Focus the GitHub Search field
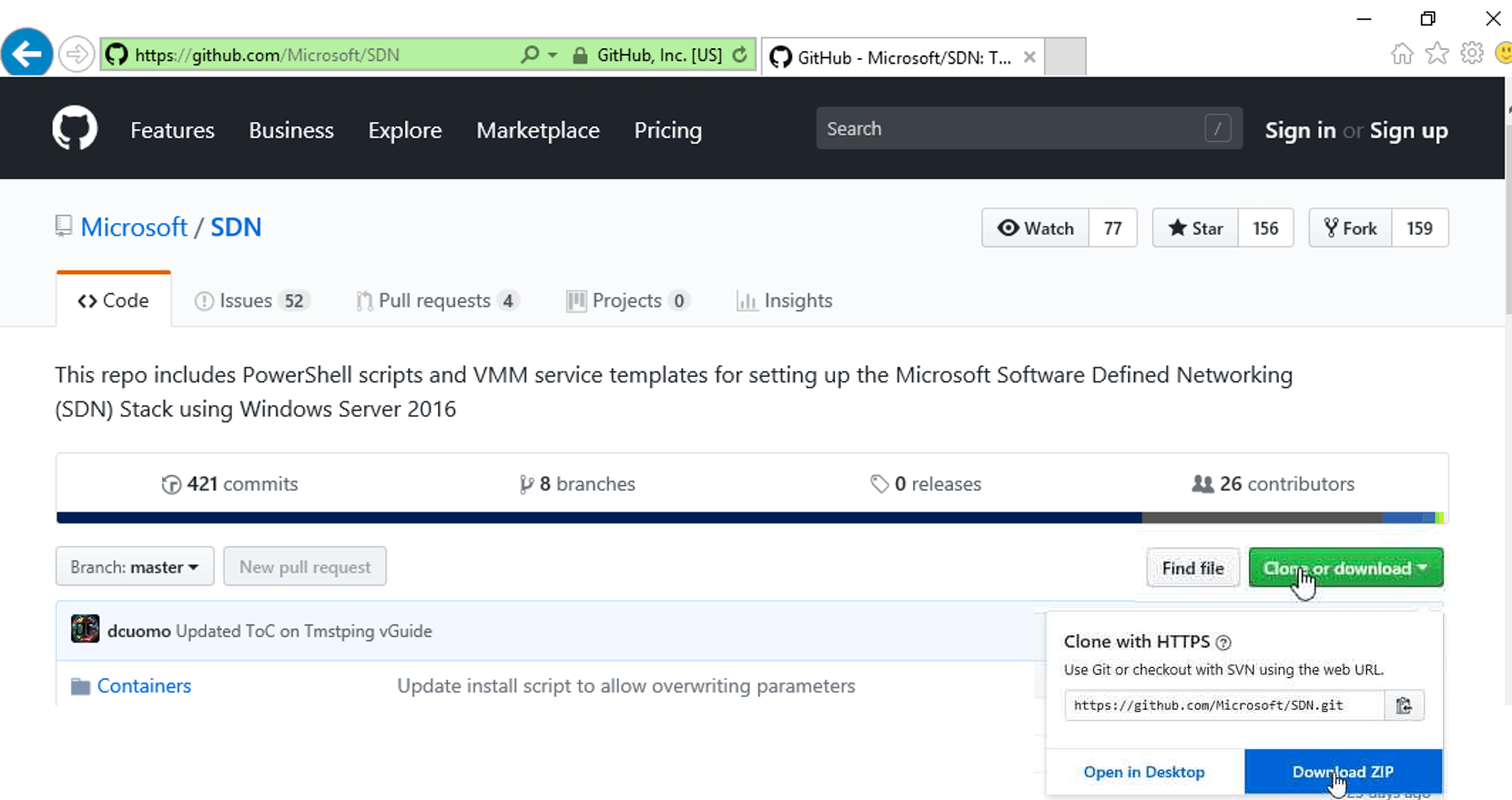This screenshot has height=800, width=1512. pyautogui.click(x=1029, y=128)
